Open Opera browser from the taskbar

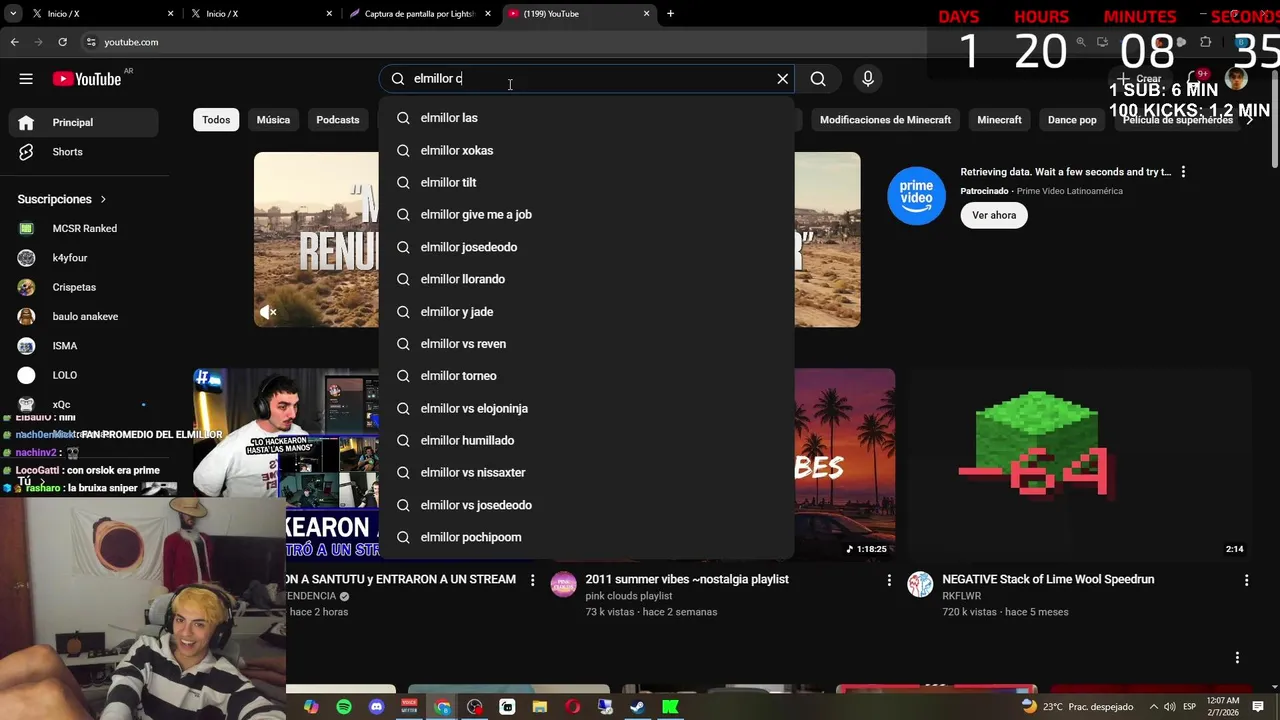572,707
